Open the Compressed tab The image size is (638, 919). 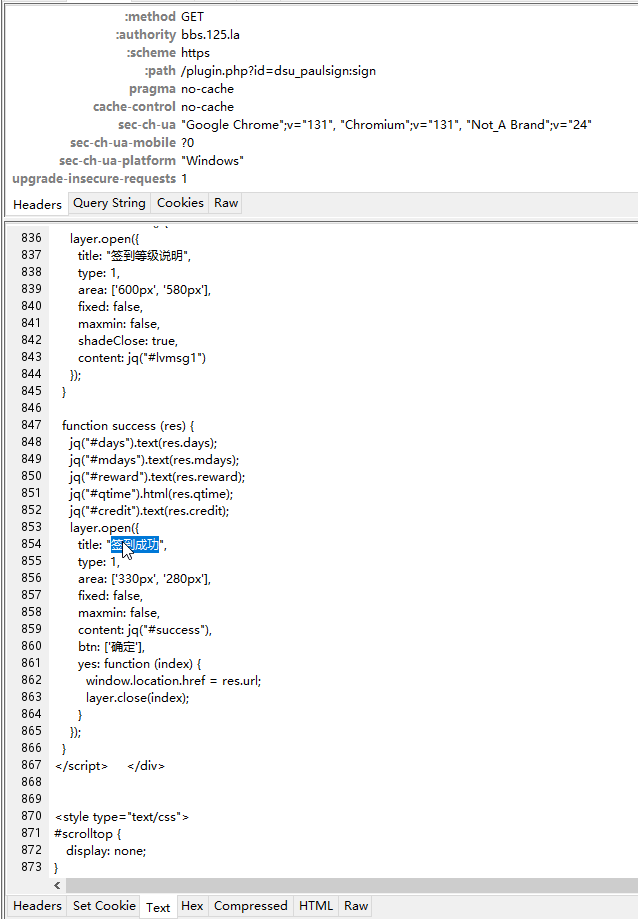point(250,906)
